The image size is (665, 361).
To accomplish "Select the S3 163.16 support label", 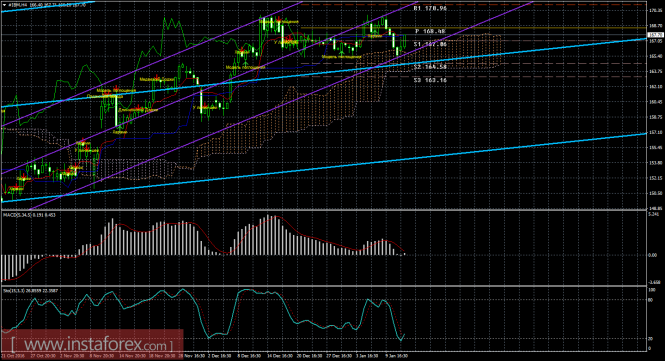I will click(430, 80).
